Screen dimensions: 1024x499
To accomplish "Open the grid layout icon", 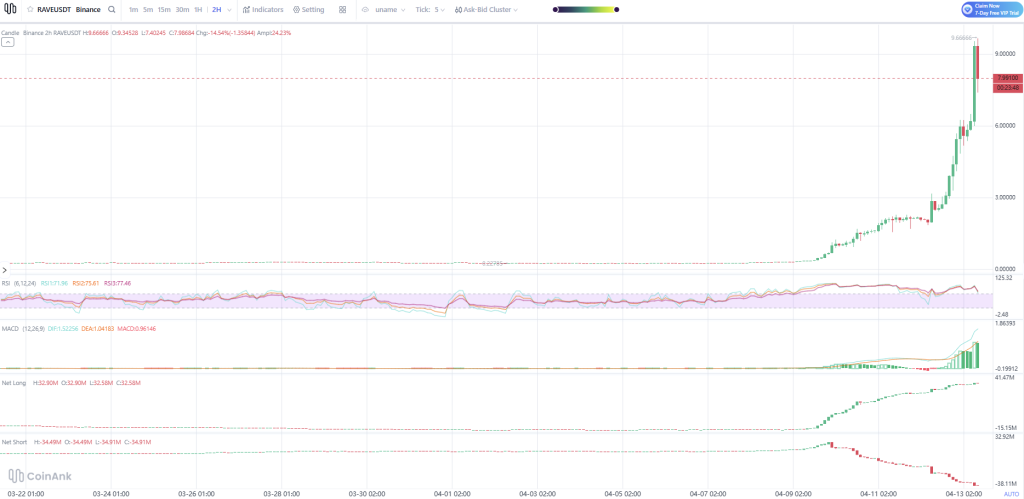I will click(343, 9).
